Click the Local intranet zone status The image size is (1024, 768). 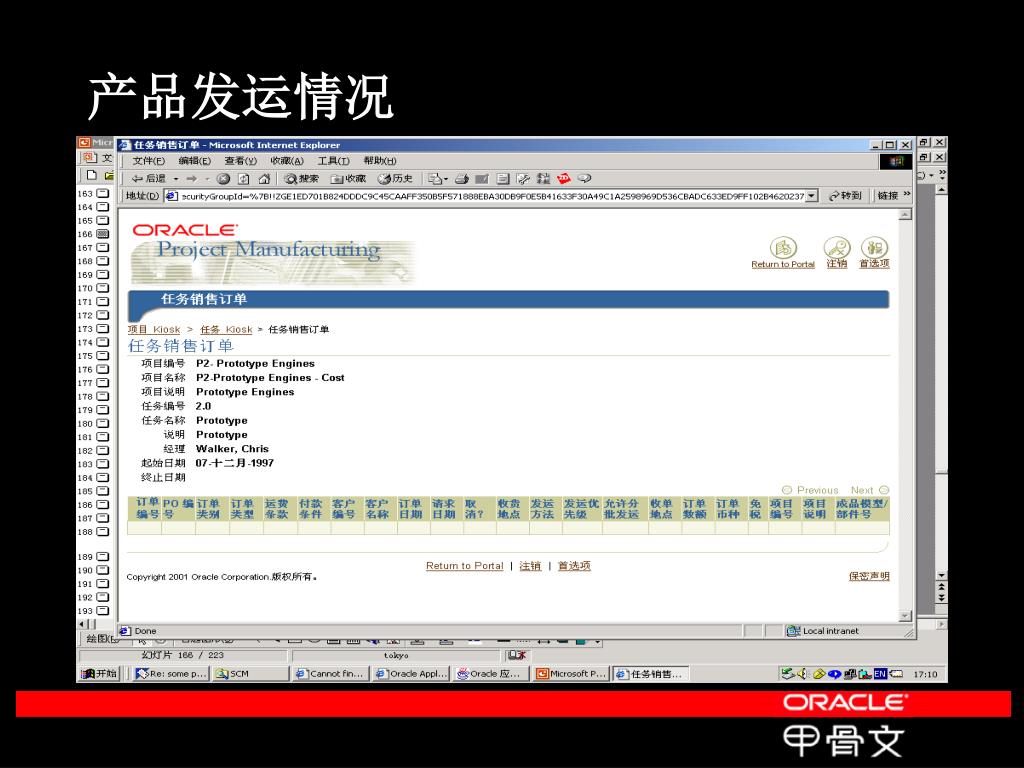(823, 631)
